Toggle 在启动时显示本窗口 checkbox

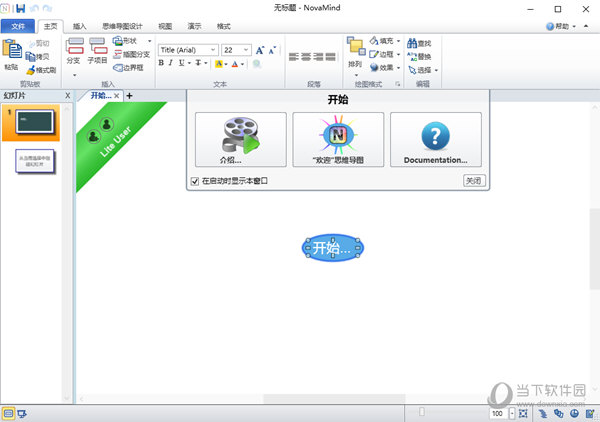(195, 181)
